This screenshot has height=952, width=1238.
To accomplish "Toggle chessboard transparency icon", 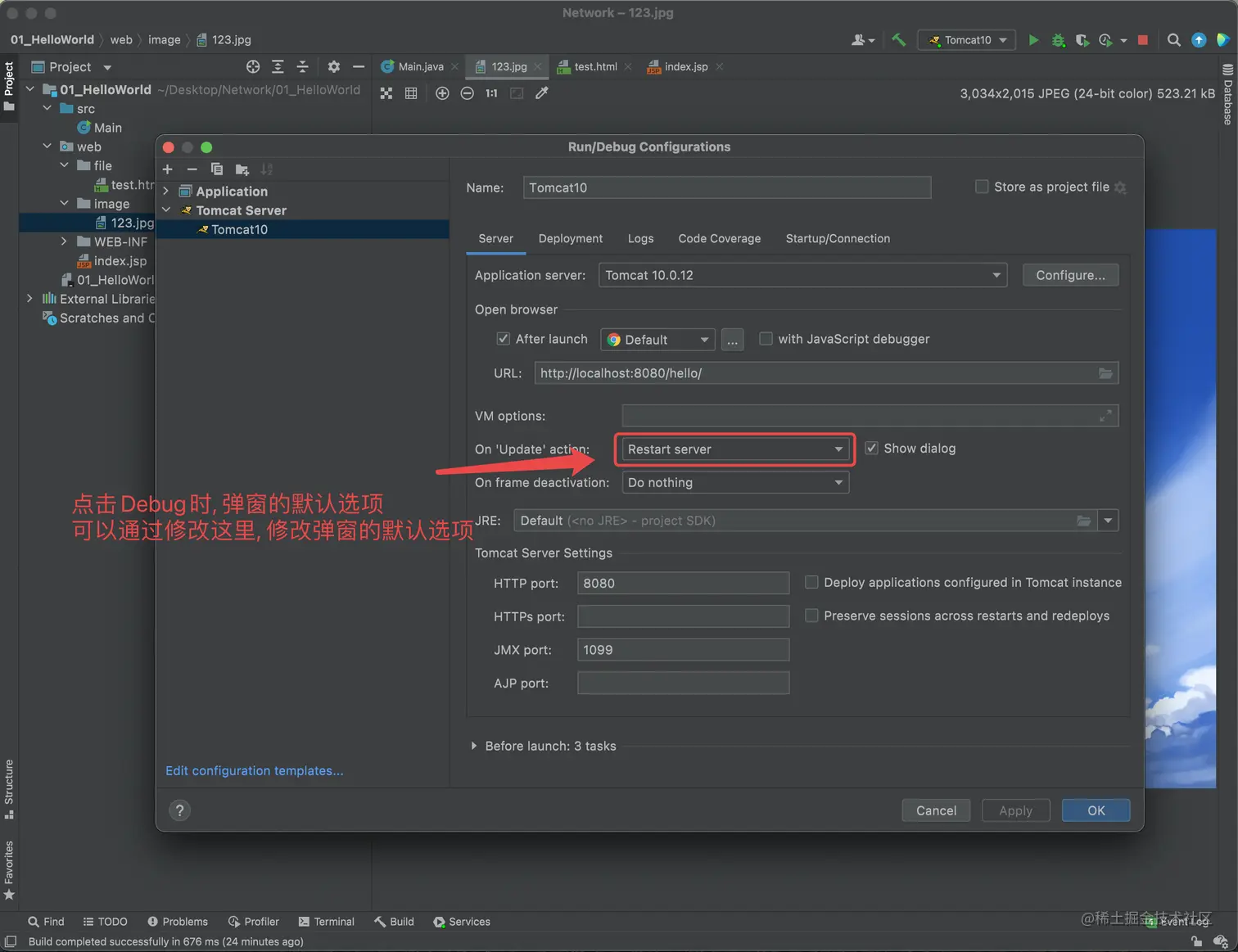I will point(386,93).
